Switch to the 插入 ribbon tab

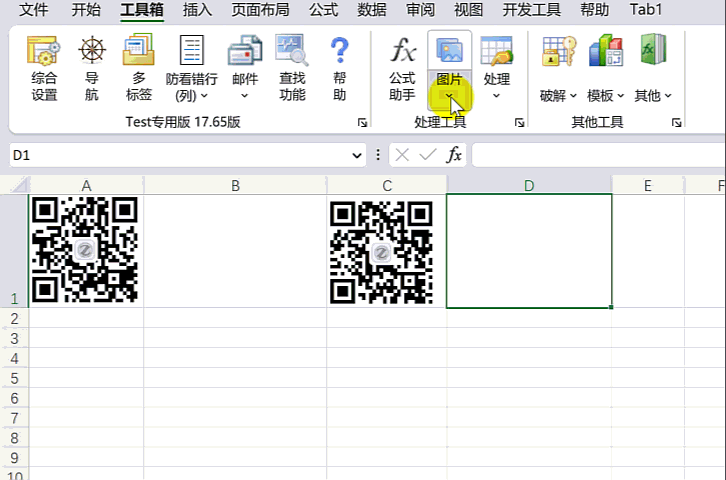[197, 11]
